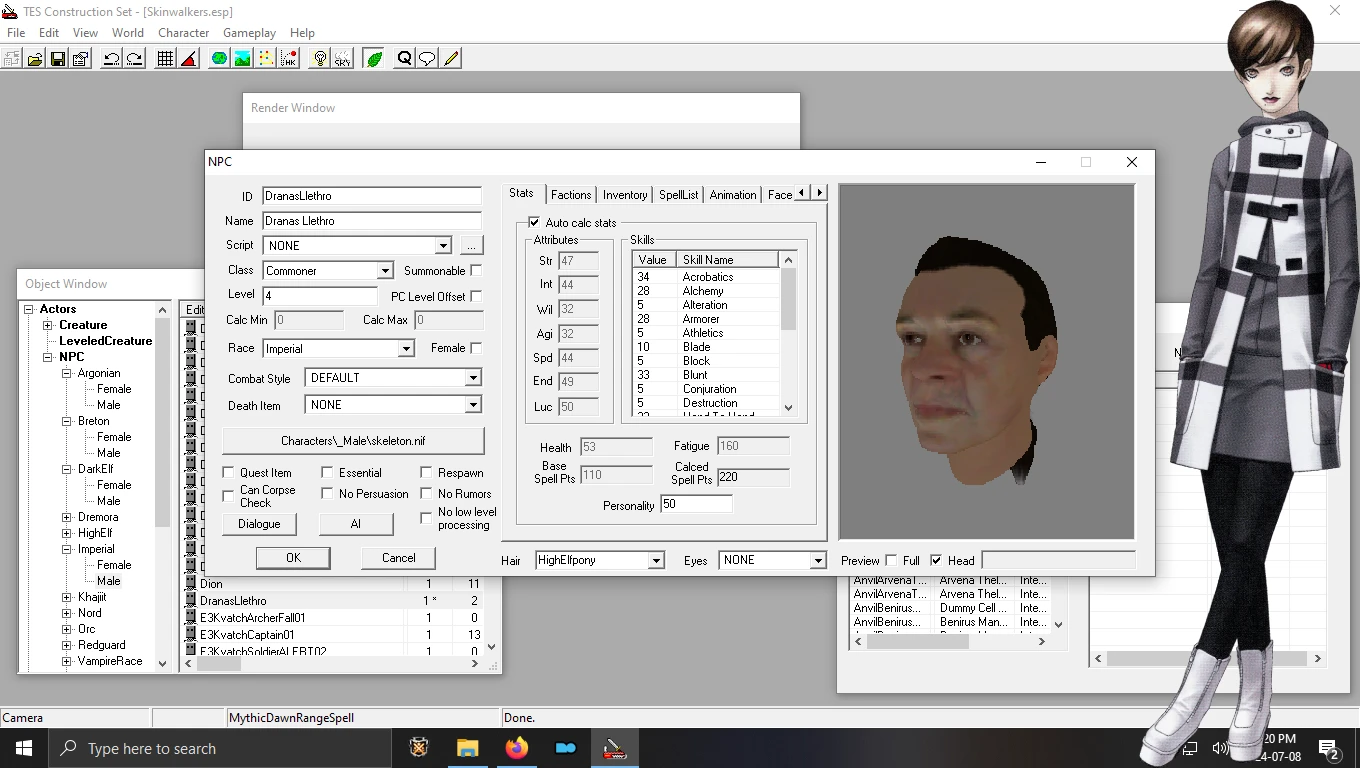
Task: Toggle Snap to Grid icon
Action: point(166,59)
